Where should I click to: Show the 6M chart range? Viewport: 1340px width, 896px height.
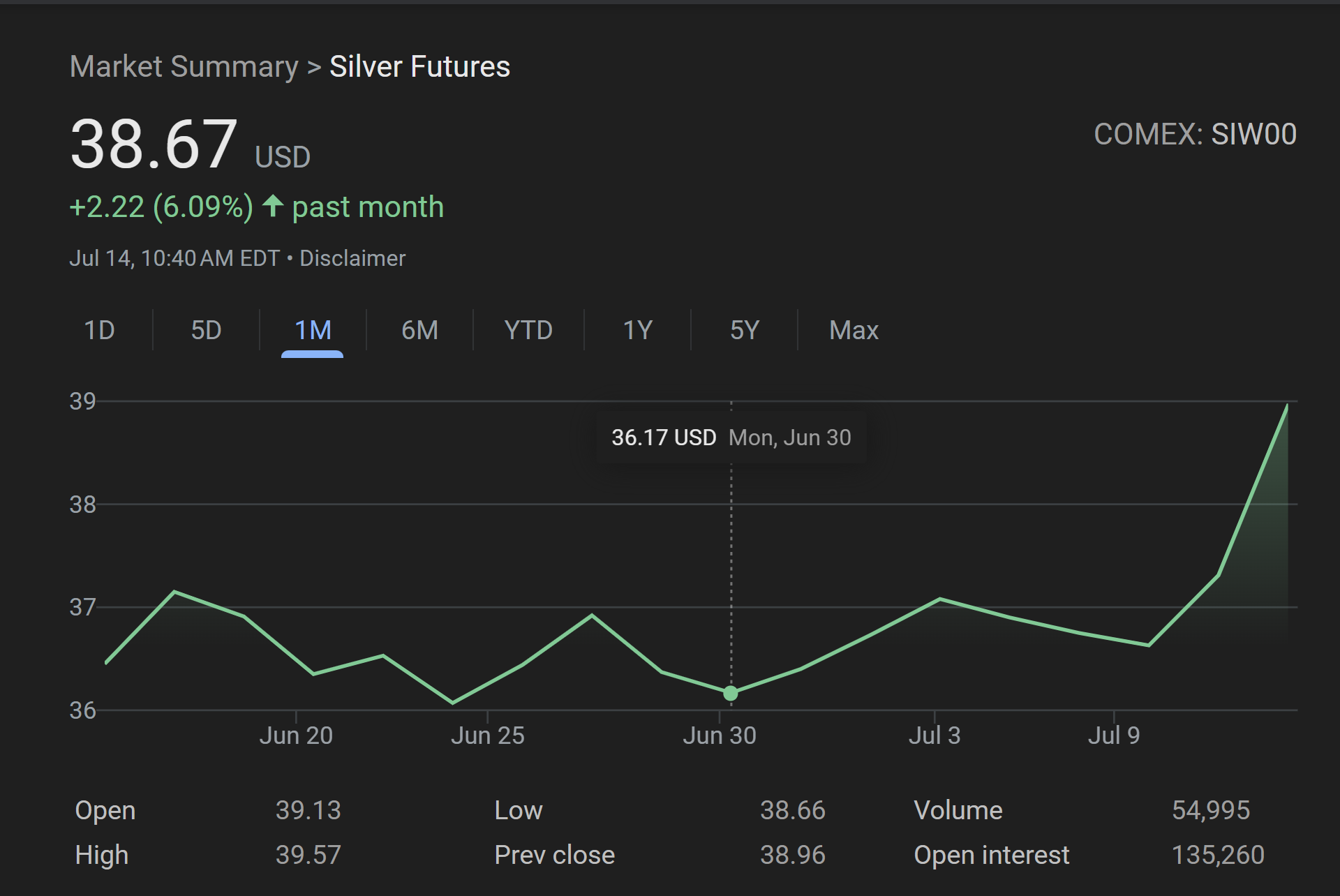click(x=419, y=330)
